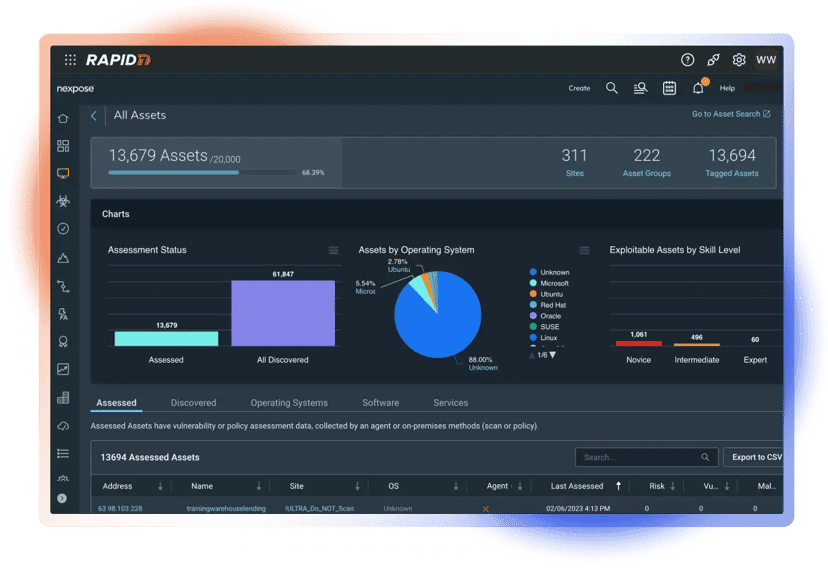
Task: Sort by Last Assessed column arrow
Action: coord(618,486)
